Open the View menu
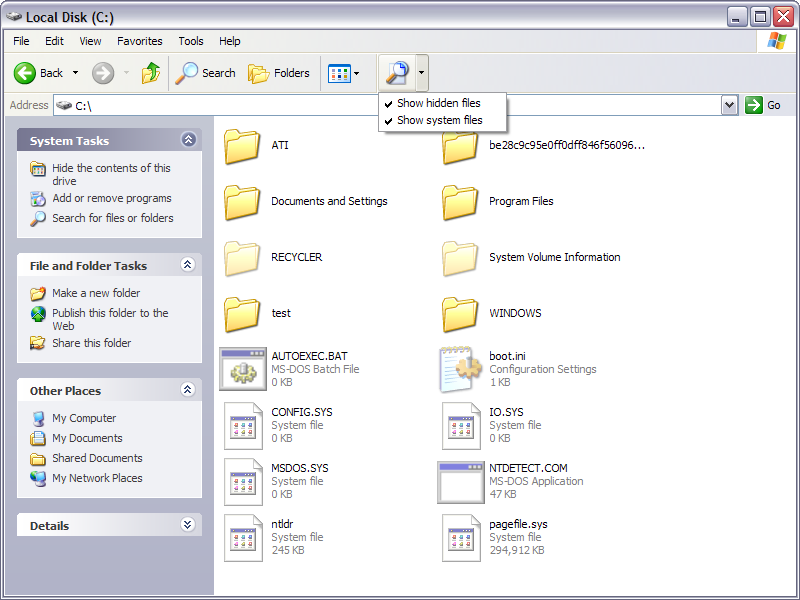800x600 pixels. (90, 41)
